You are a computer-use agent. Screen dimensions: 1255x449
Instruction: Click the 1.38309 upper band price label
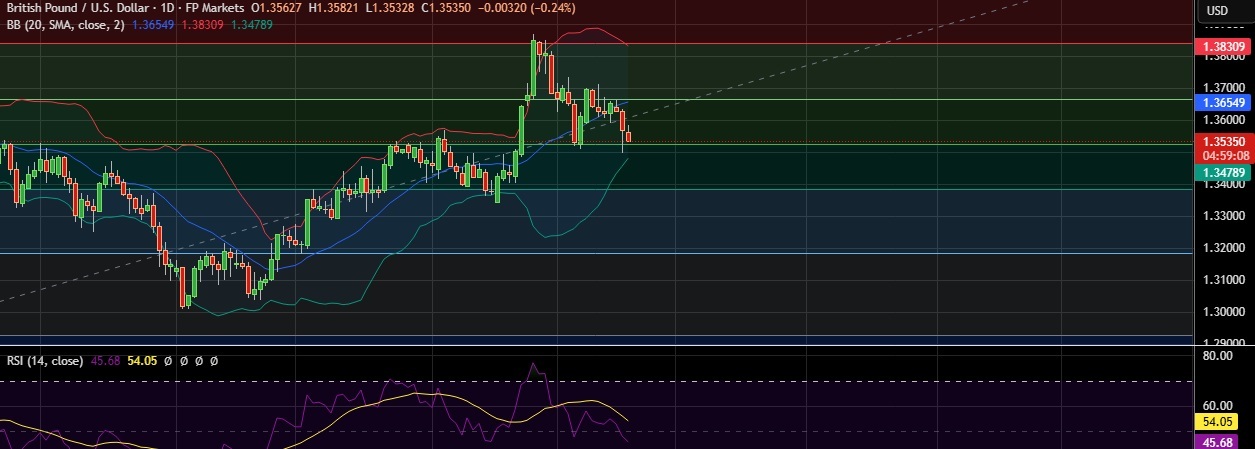tap(1222, 47)
